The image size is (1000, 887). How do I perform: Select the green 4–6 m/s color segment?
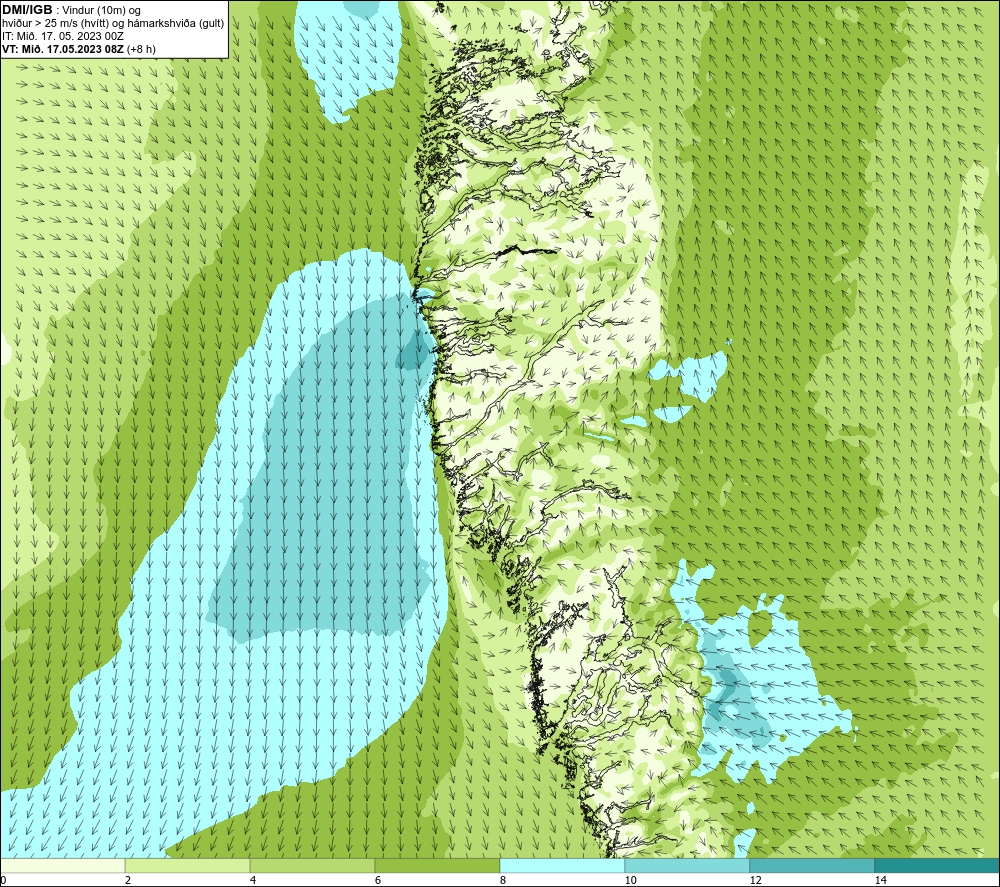(x=312, y=865)
